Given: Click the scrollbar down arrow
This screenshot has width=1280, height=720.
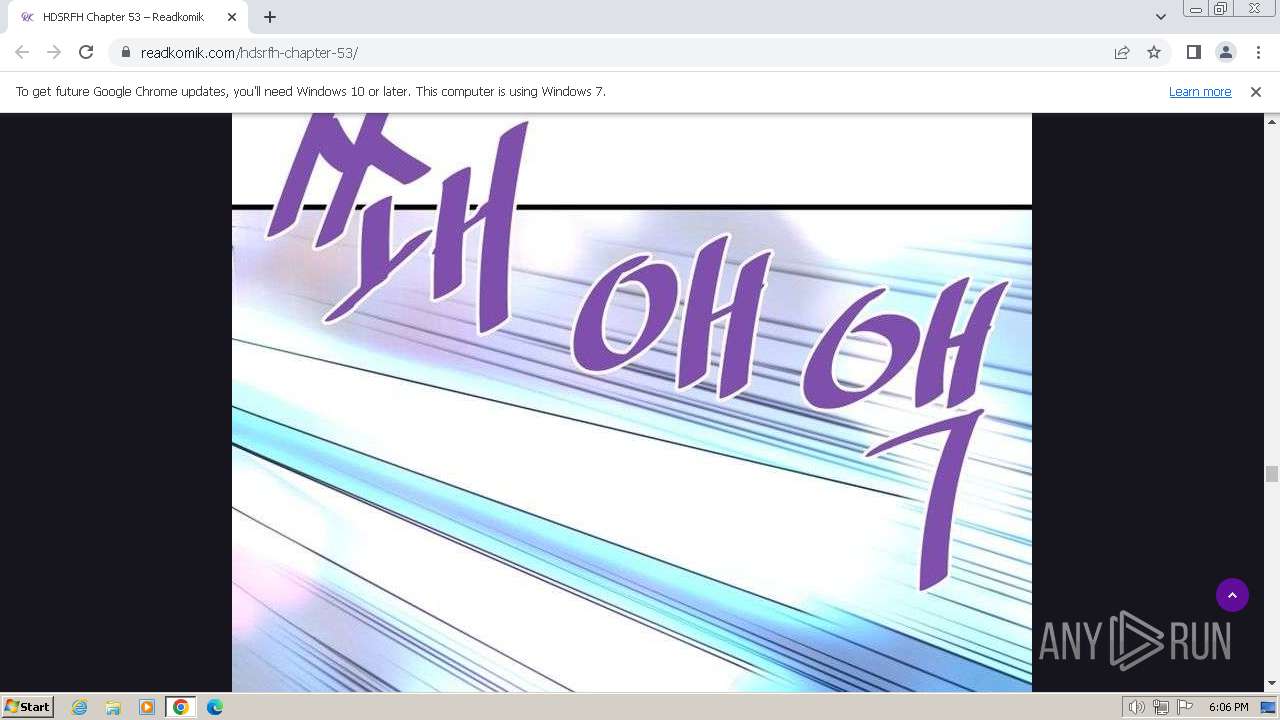Looking at the screenshot, I should (x=1272, y=684).
